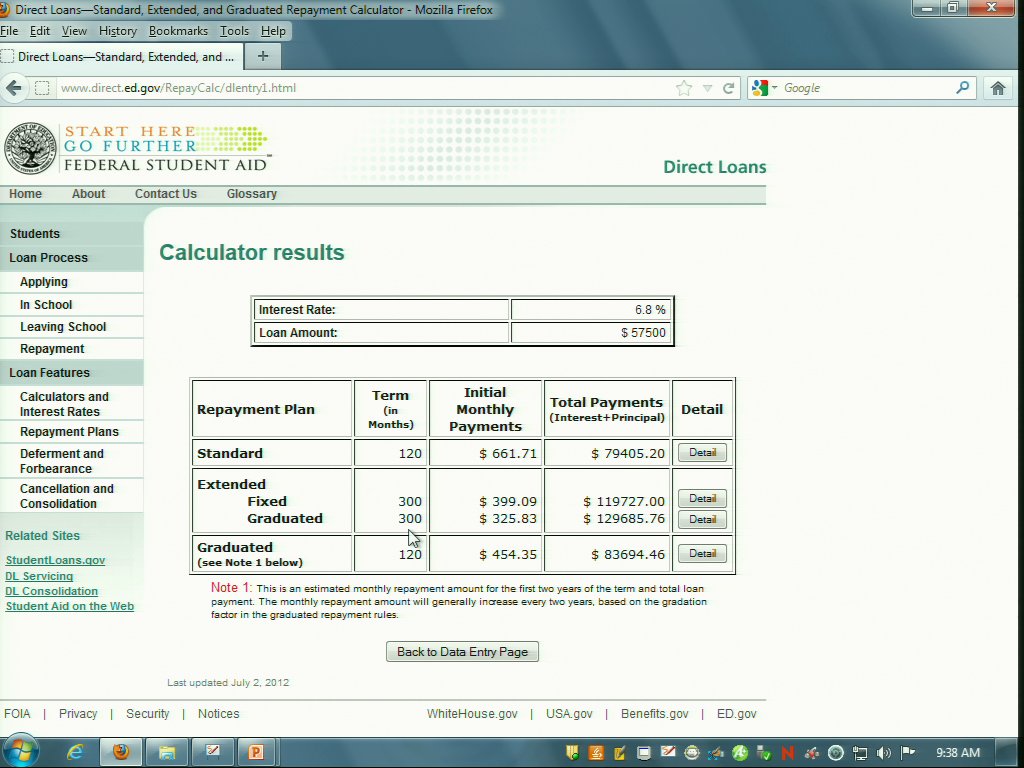The image size is (1024, 768).
Task: Bookmark page with the star icon
Action: coord(684,88)
